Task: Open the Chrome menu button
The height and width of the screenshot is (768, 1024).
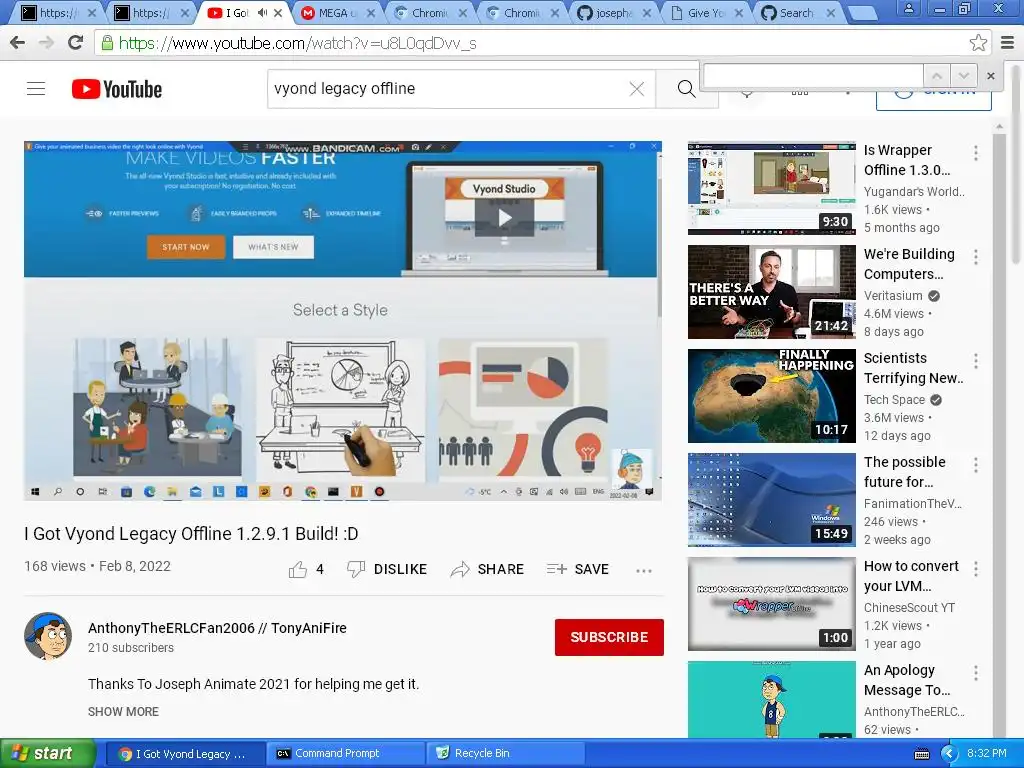Action: [x=1008, y=43]
